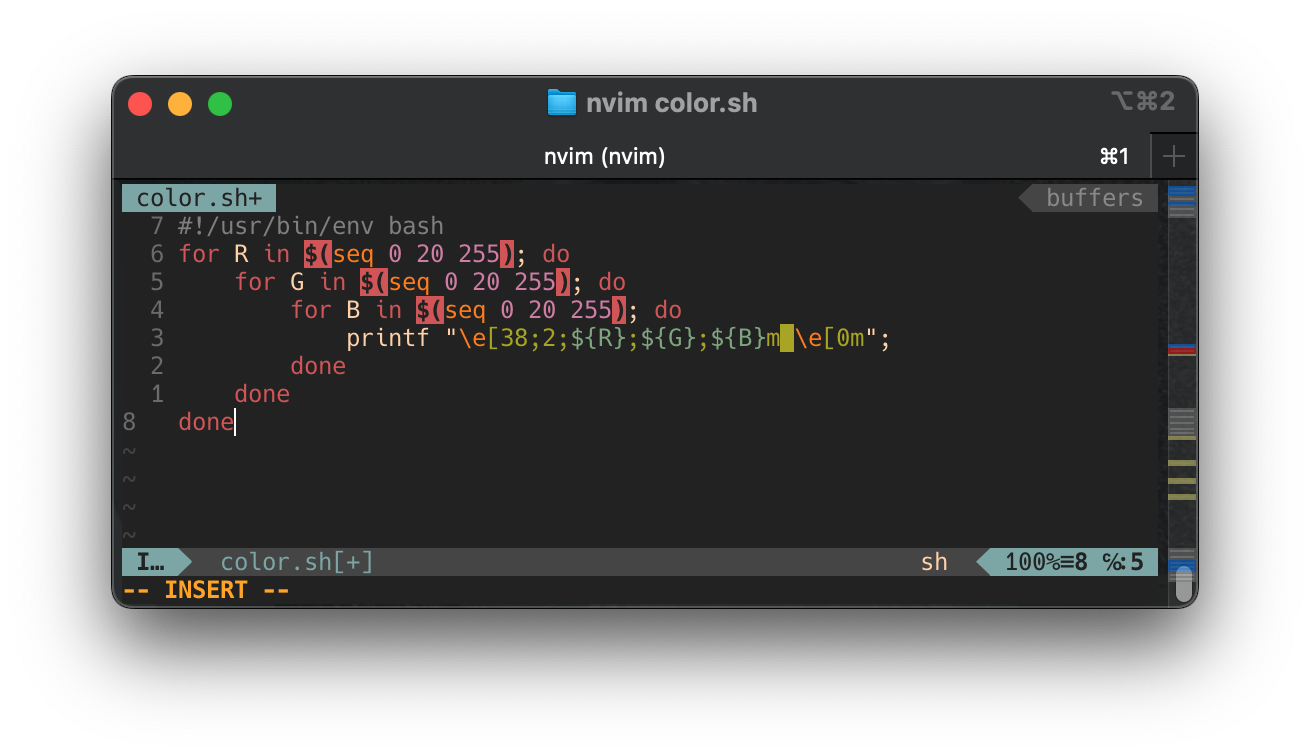The width and height of the screenshot is (1310, 756).
Task: Click the yellow minimize window button
Action: [x=180, y=104]
